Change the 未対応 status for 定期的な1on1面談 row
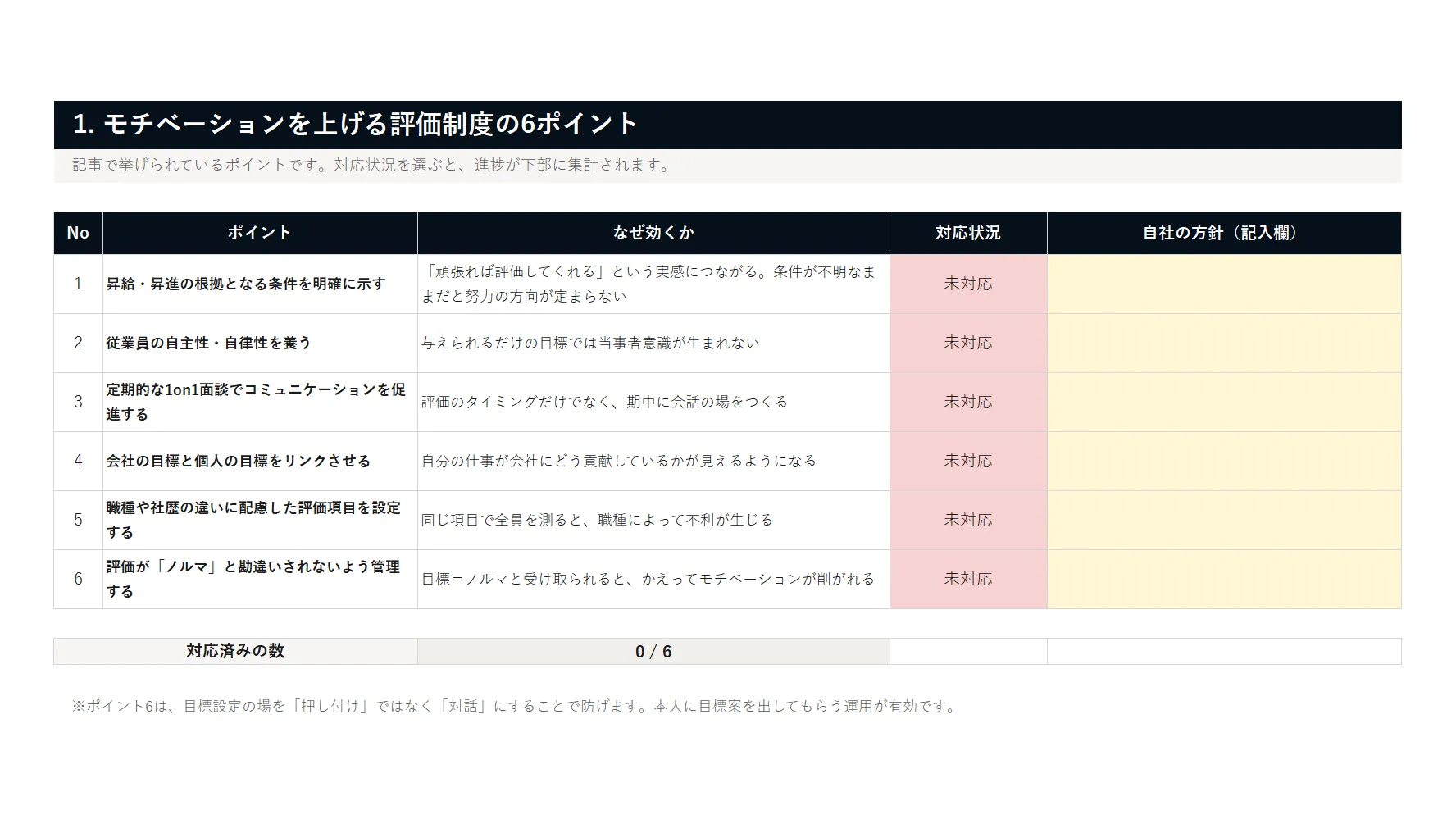The image size is (1456, 819). coord(968,402)
